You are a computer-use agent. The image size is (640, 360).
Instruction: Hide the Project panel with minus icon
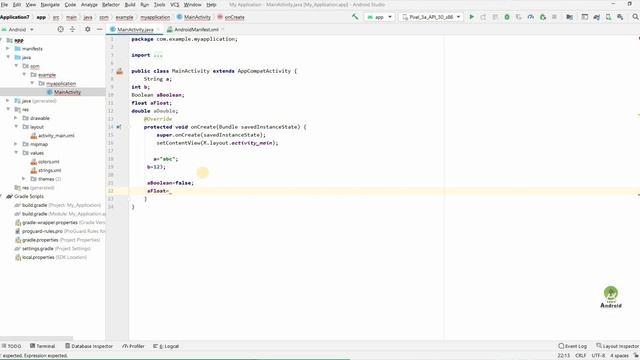pyautogui.click(x=99, y=29)
